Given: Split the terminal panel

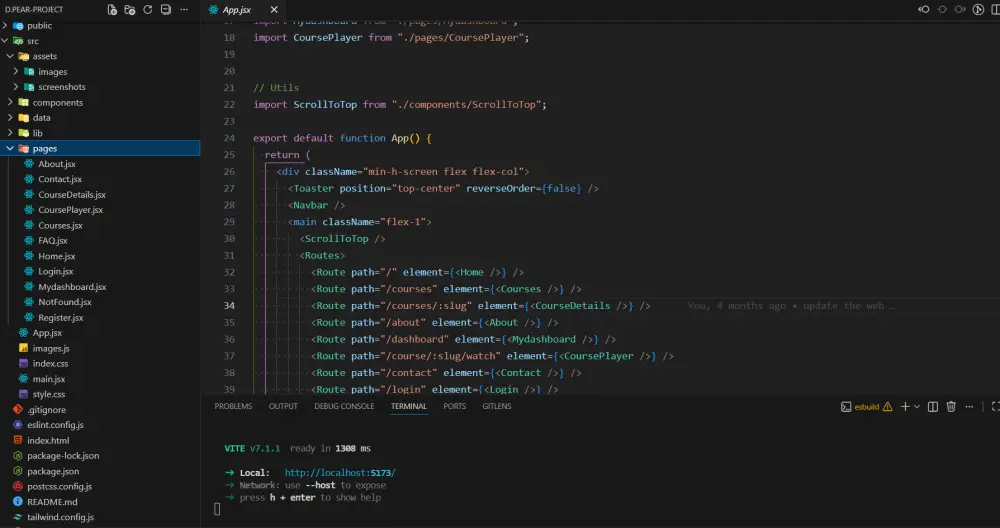Looking at the screenshot, I should pos(933,407).
